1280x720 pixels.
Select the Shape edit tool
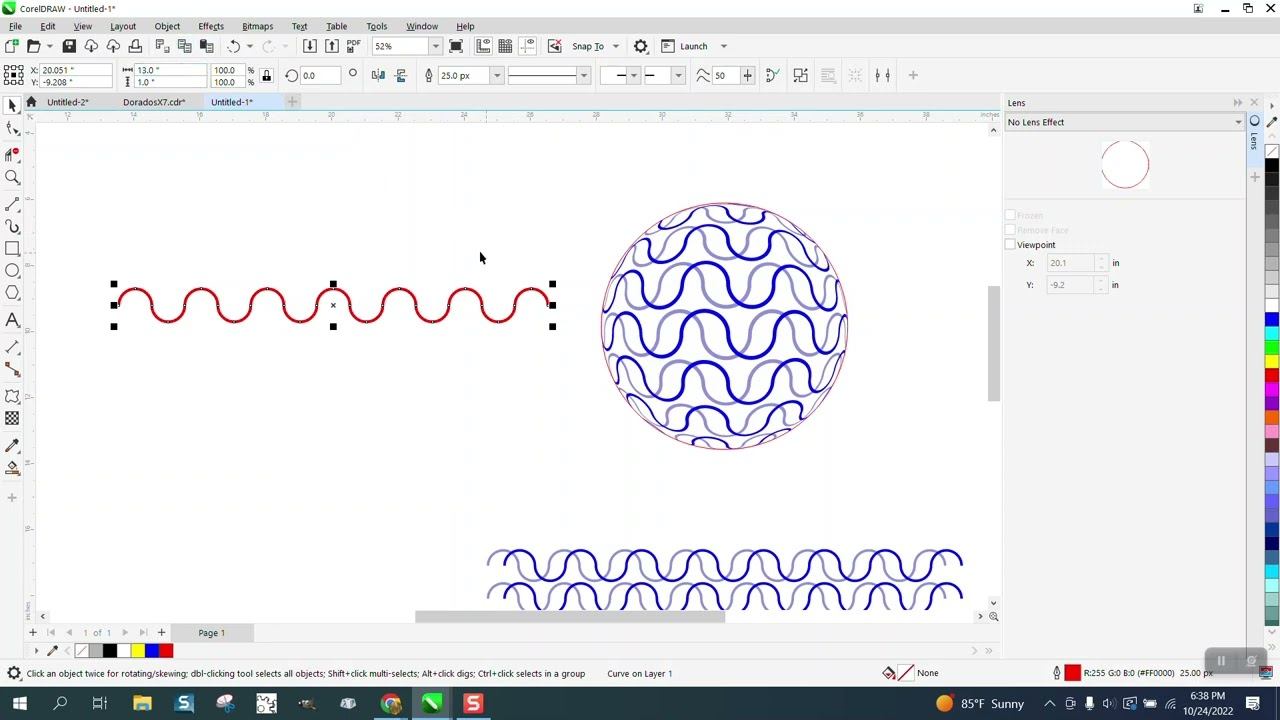coord(12,129)
